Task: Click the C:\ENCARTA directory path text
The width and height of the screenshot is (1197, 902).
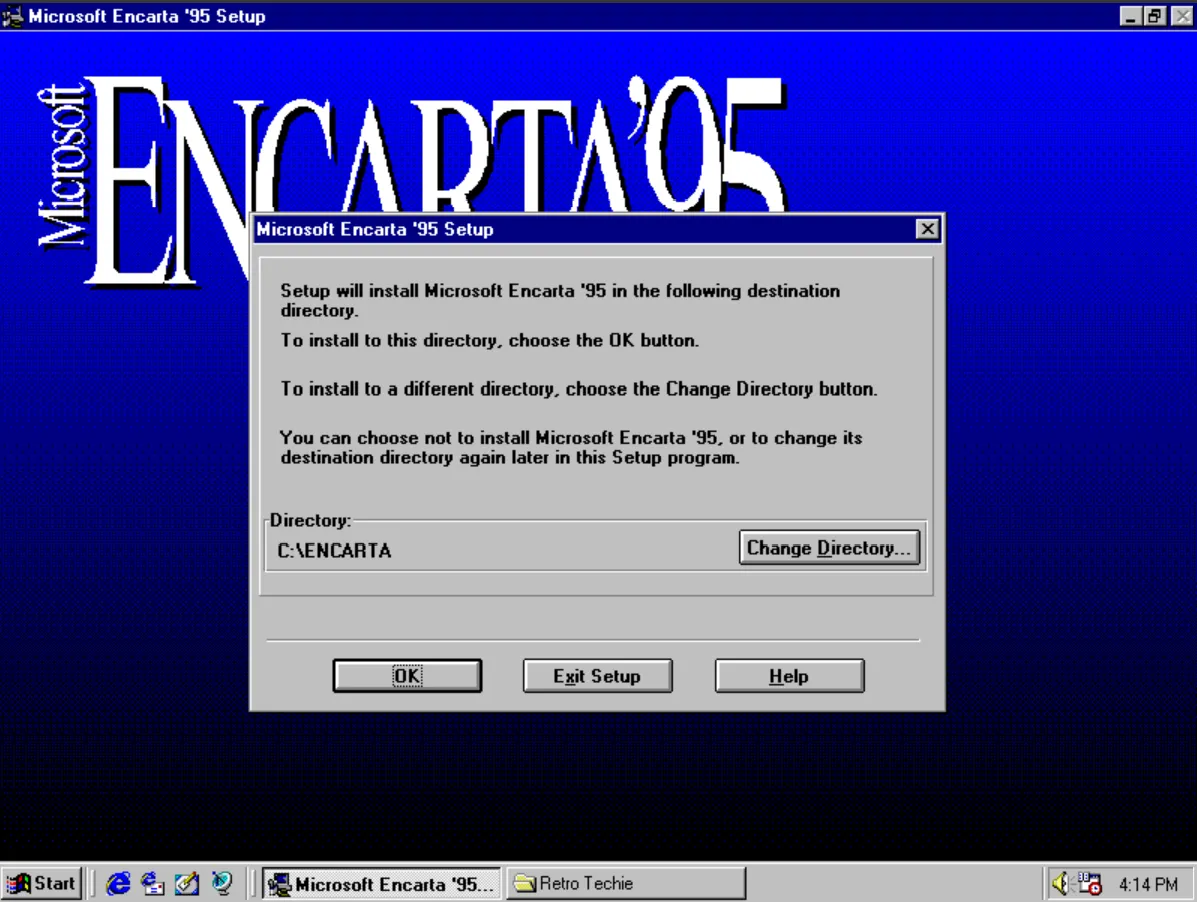Action: point(334,550)
